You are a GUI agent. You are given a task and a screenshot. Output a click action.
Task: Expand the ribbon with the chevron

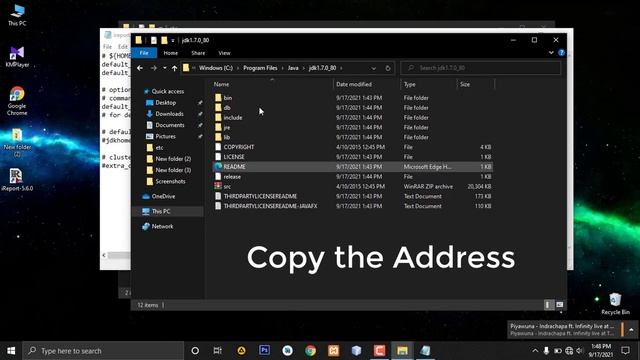pos(551,53)
